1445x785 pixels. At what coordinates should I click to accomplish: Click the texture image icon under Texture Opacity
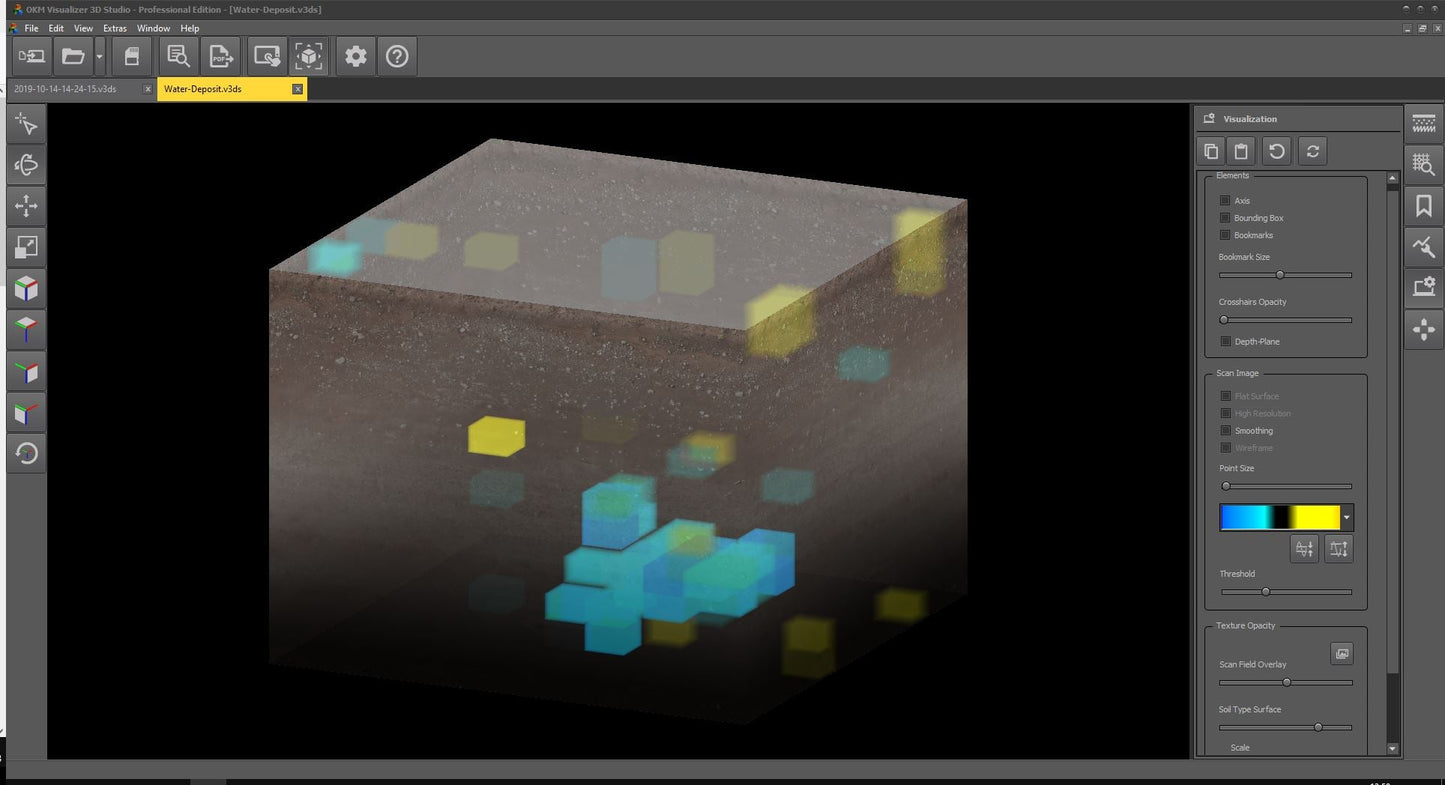[1342, 653]
